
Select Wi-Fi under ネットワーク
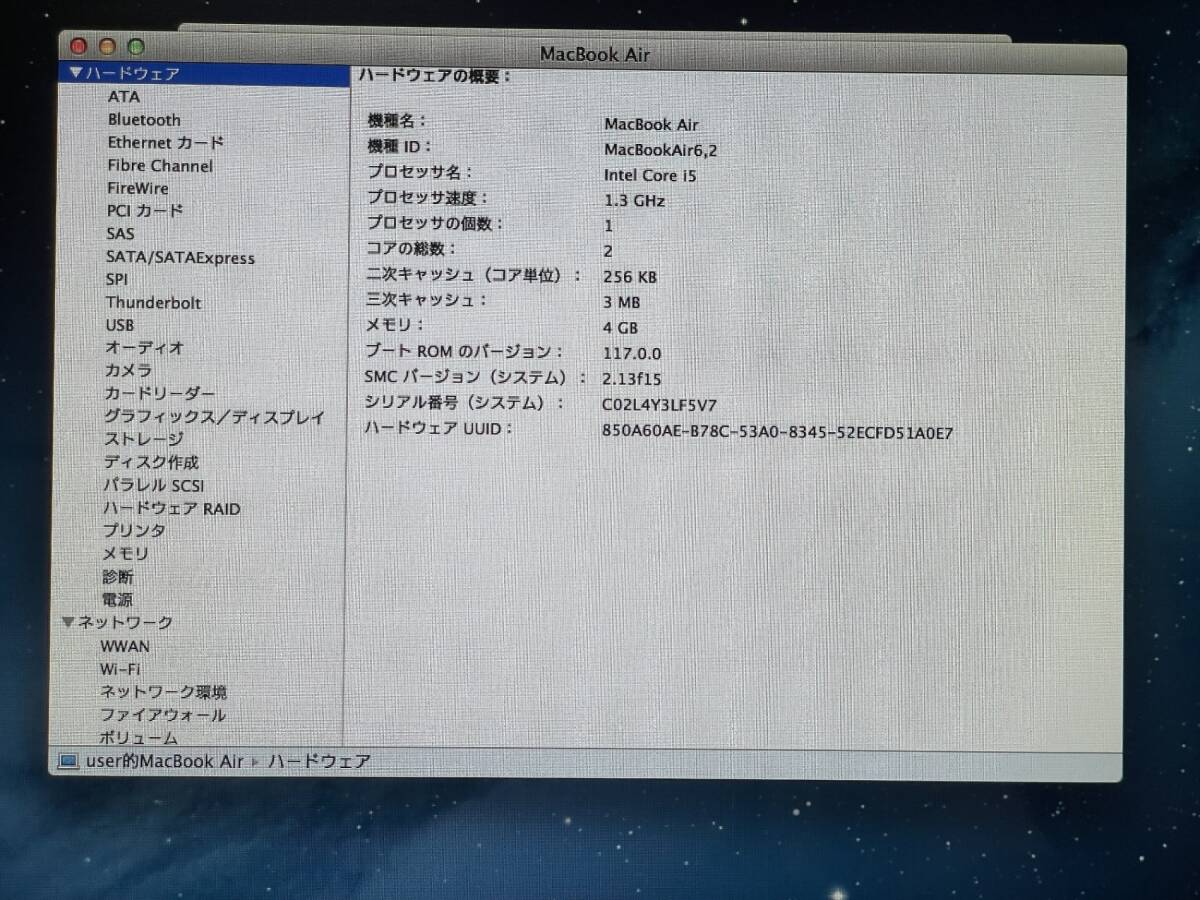click(x=120, y=669)
